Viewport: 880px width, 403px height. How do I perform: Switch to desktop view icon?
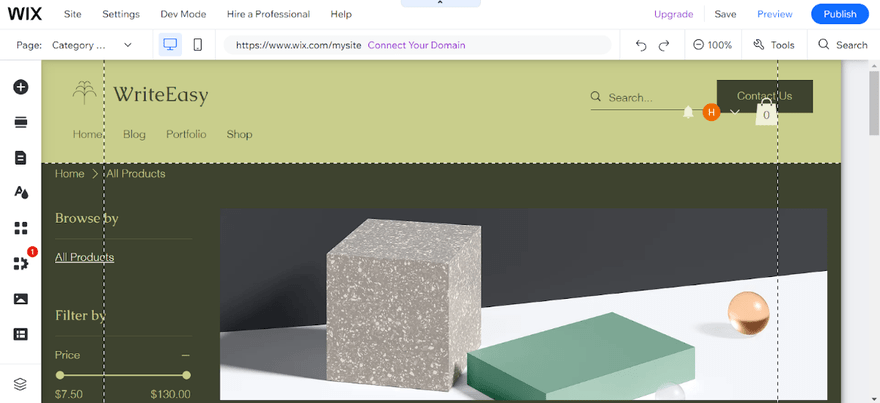pyautogui.click(x=170, y=45)
